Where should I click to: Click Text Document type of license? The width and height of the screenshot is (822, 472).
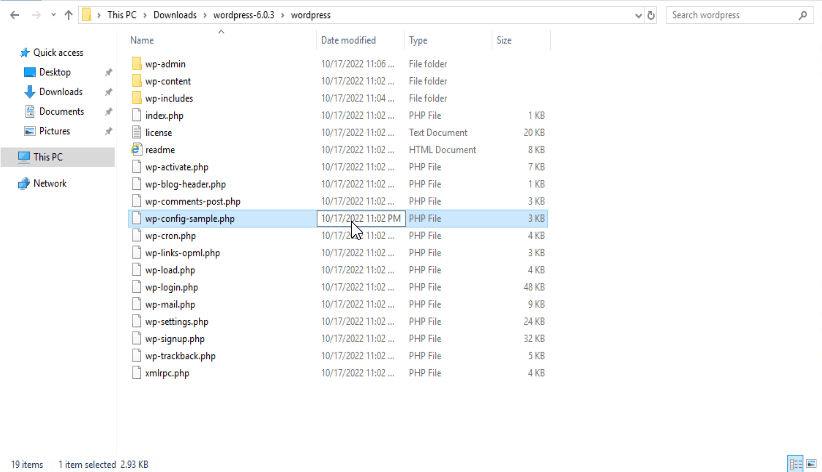point(438,133)
